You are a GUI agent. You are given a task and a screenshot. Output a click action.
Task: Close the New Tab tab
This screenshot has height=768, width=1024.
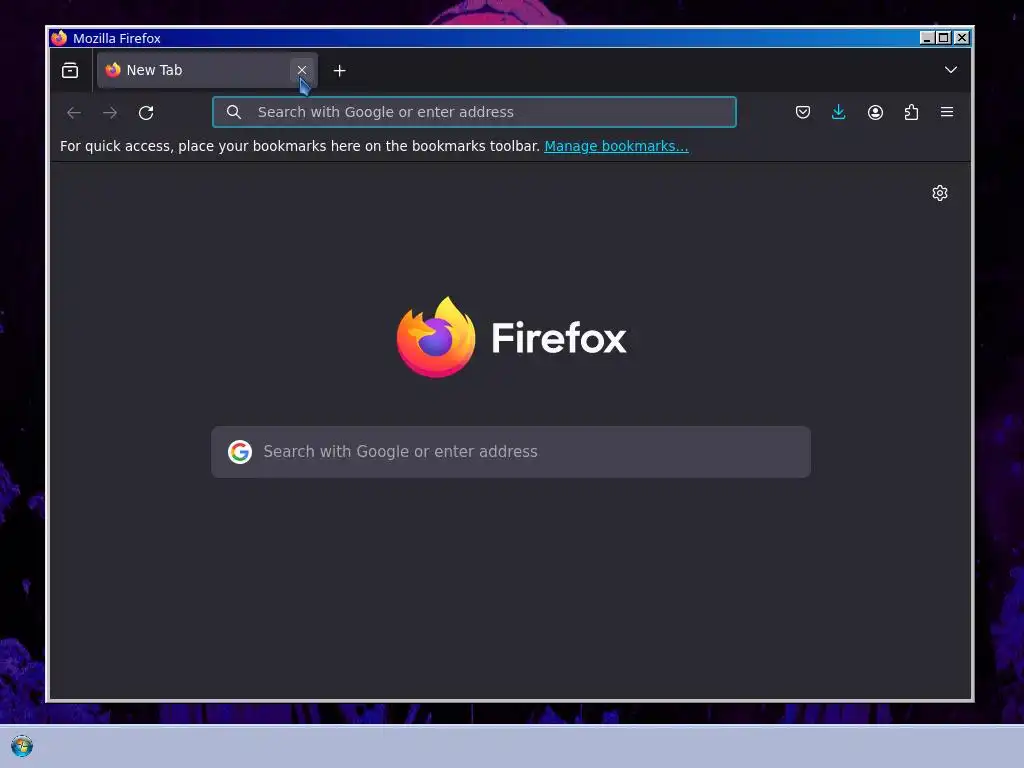click(302, 70)
